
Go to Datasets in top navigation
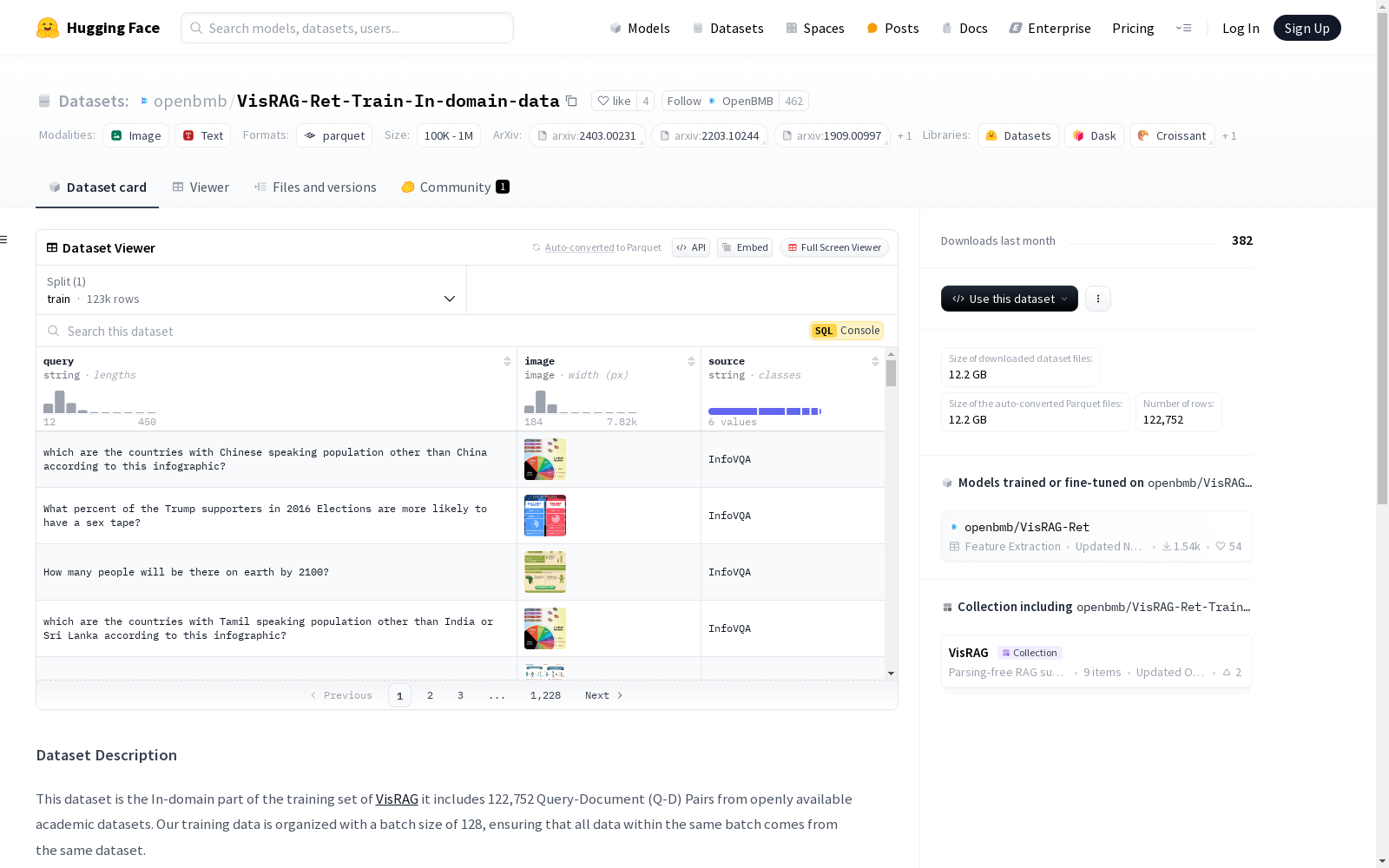[x=727, y=28]
